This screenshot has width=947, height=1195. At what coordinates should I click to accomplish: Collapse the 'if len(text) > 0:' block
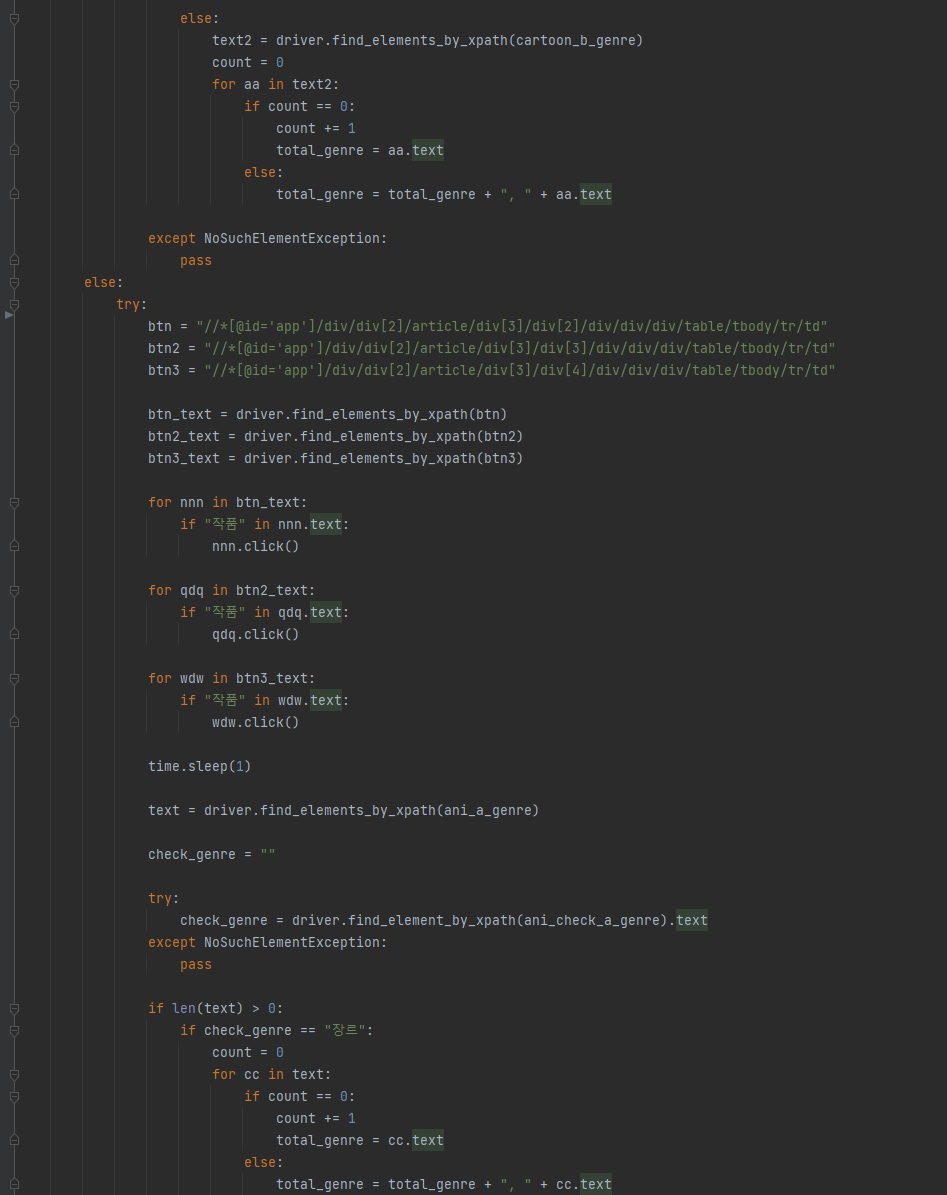14,1009
